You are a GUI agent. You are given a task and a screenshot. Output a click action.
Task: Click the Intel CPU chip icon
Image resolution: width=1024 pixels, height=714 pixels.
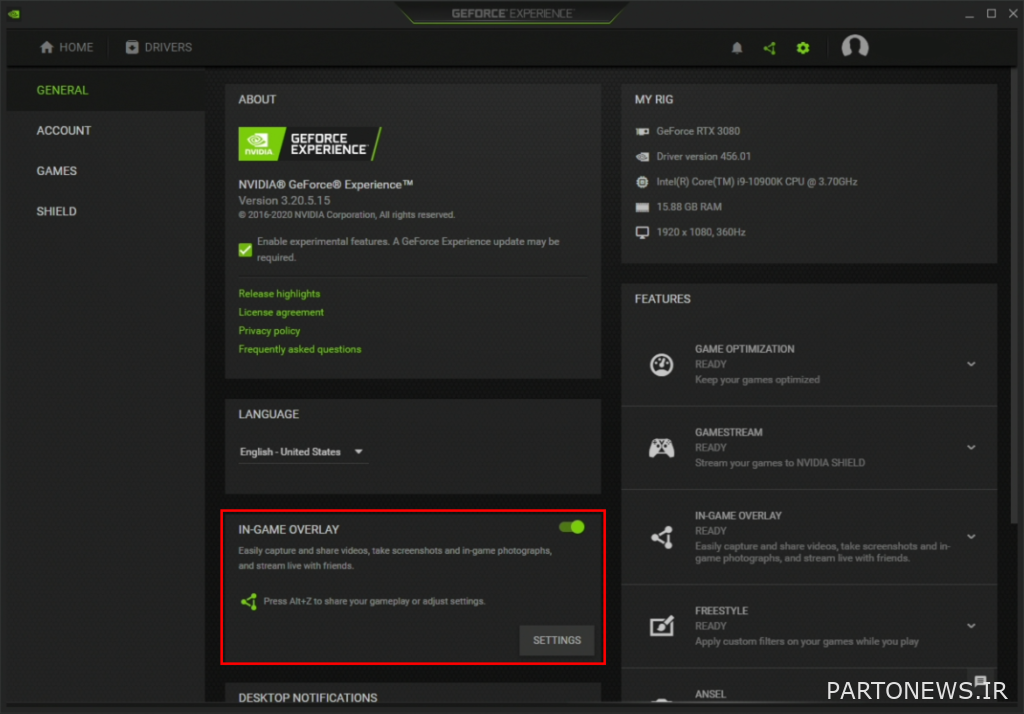643,182
